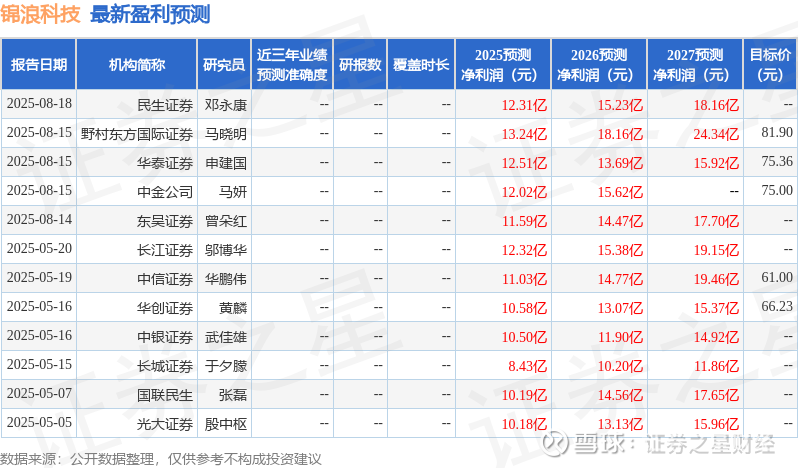Click analyst name 黄麟
The width and height of the screenshot is (798, 468).
click(233, 308)
